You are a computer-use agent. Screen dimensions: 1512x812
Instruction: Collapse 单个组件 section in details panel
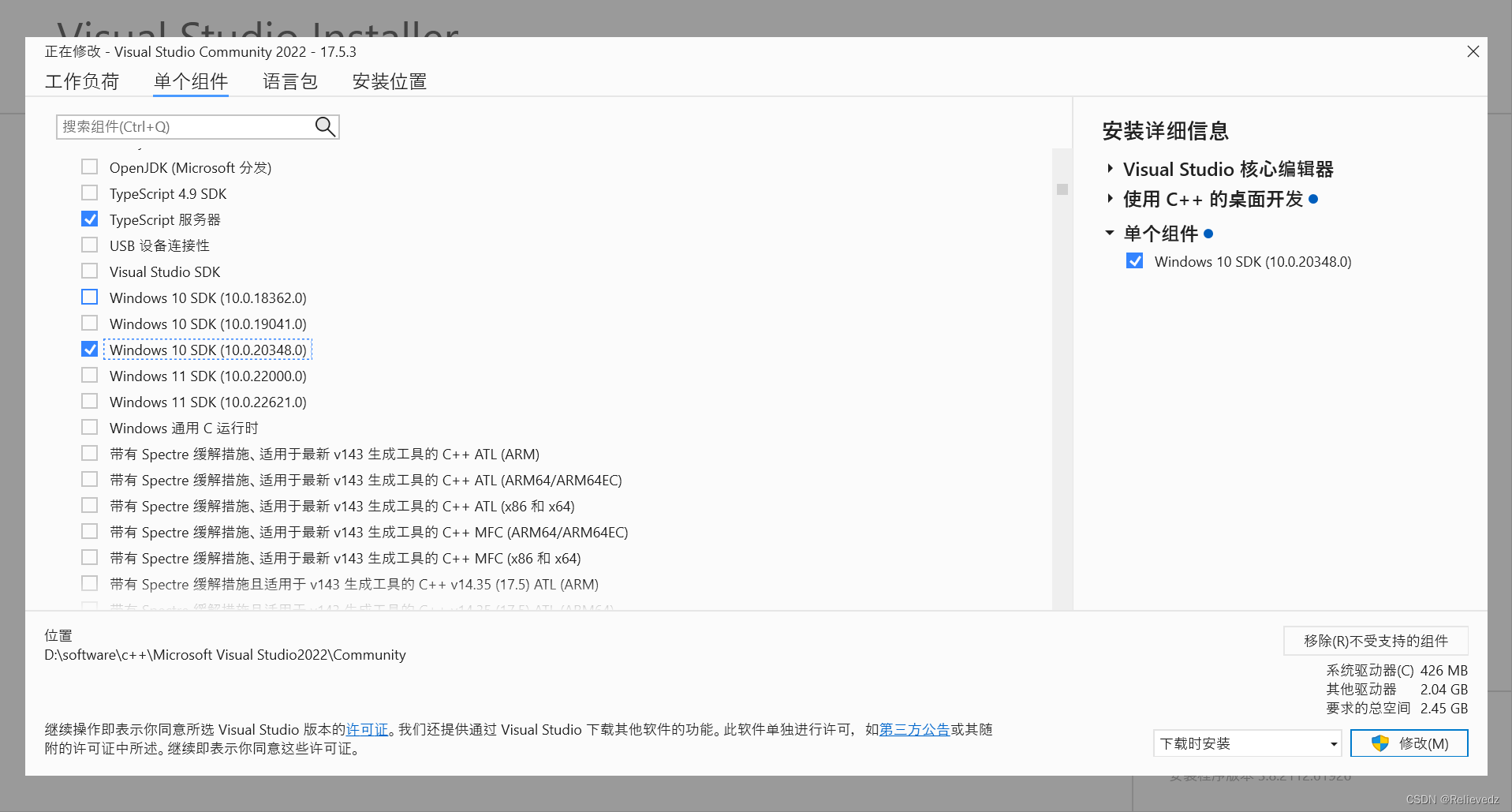click(x=1110, y=233)
